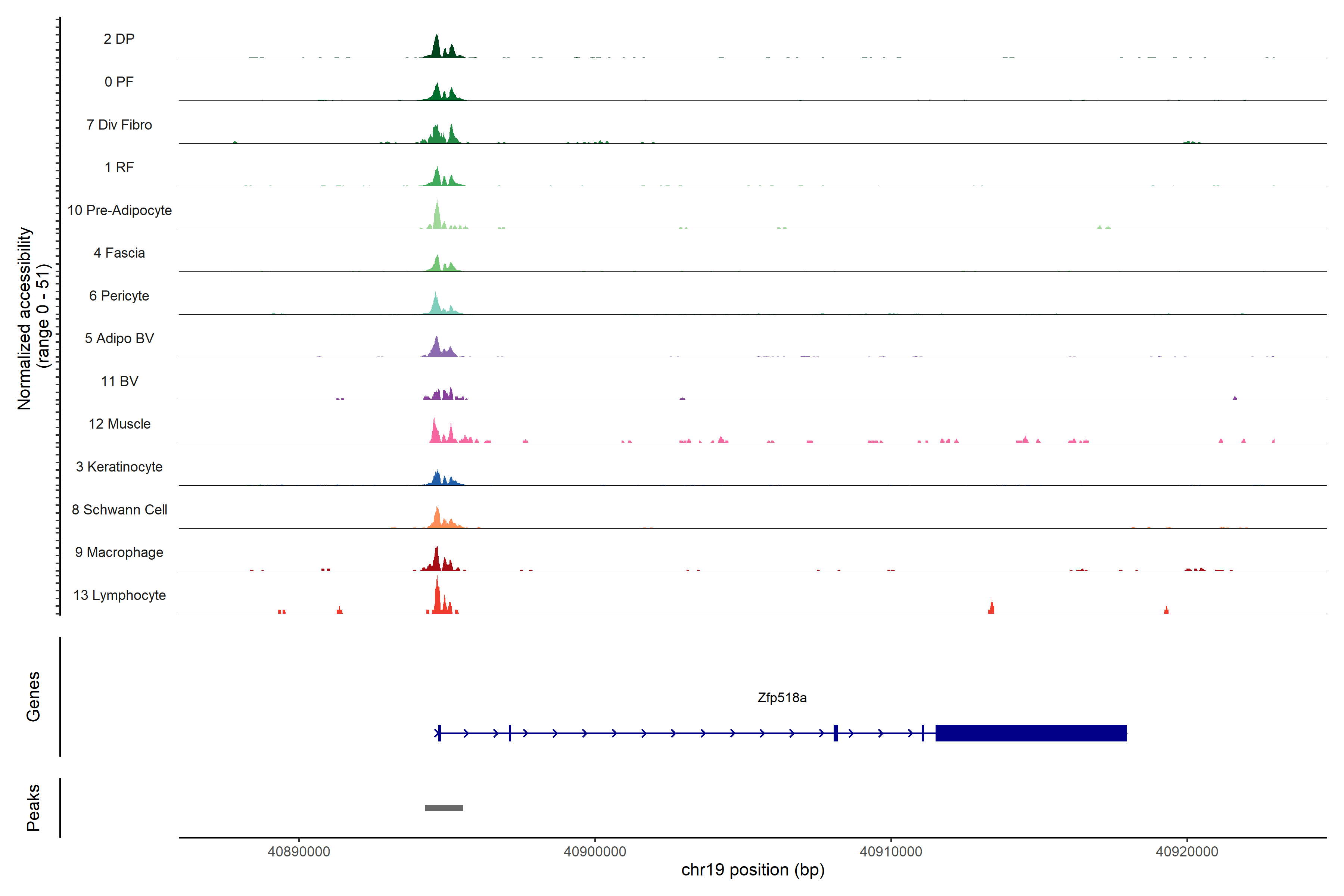
Task: Click the 8 Schwann Cell track label
Action: 119,510
